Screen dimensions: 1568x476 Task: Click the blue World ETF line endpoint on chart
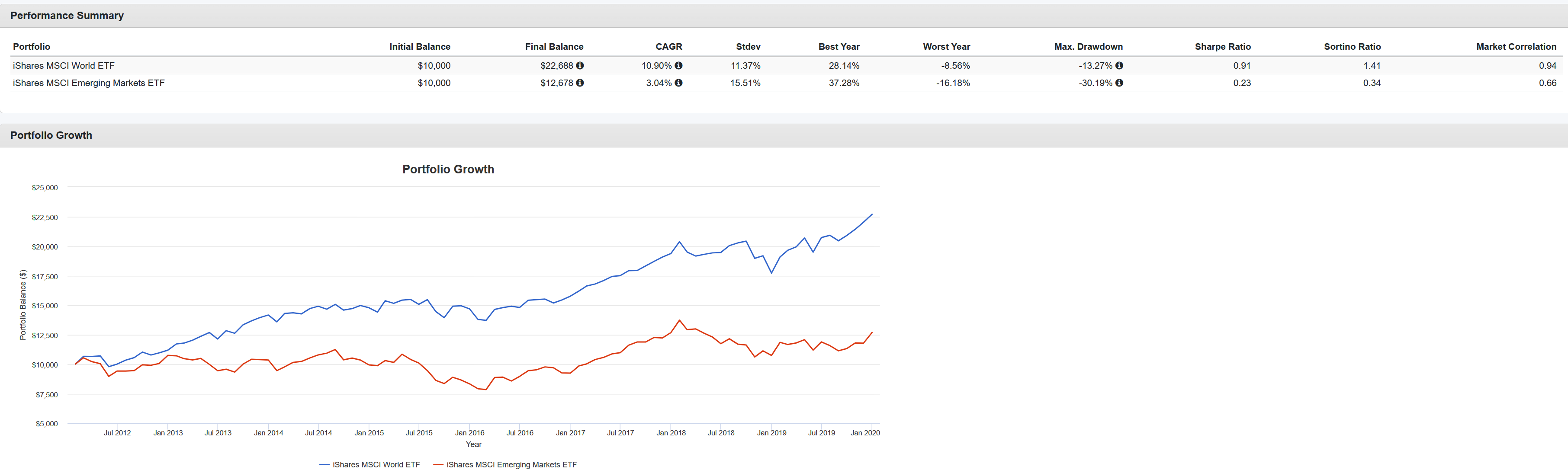coord(872,214)
